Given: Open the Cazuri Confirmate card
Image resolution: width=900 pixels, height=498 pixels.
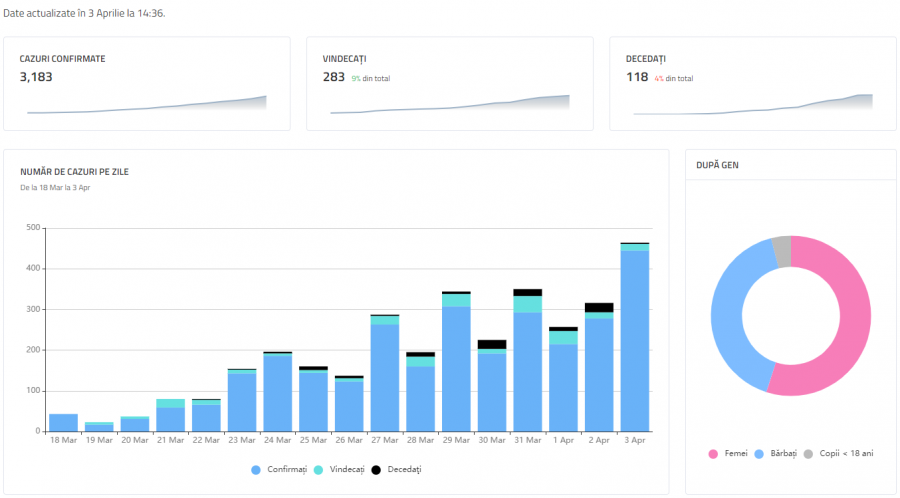Looking at the screenshot, I should coord(147,83).
